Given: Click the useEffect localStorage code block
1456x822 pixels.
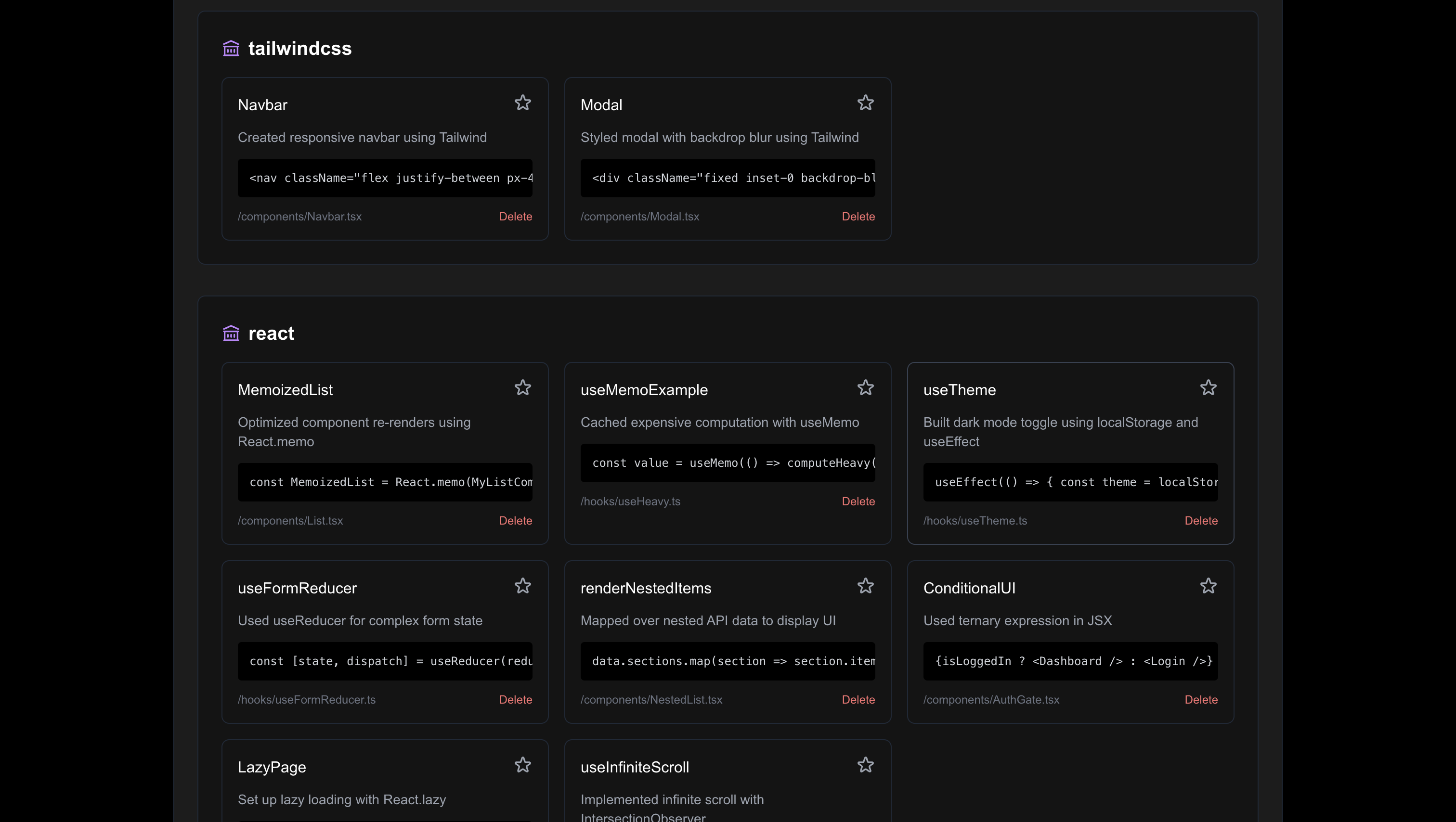Looking at the screenshot, I should point(1070,482).
